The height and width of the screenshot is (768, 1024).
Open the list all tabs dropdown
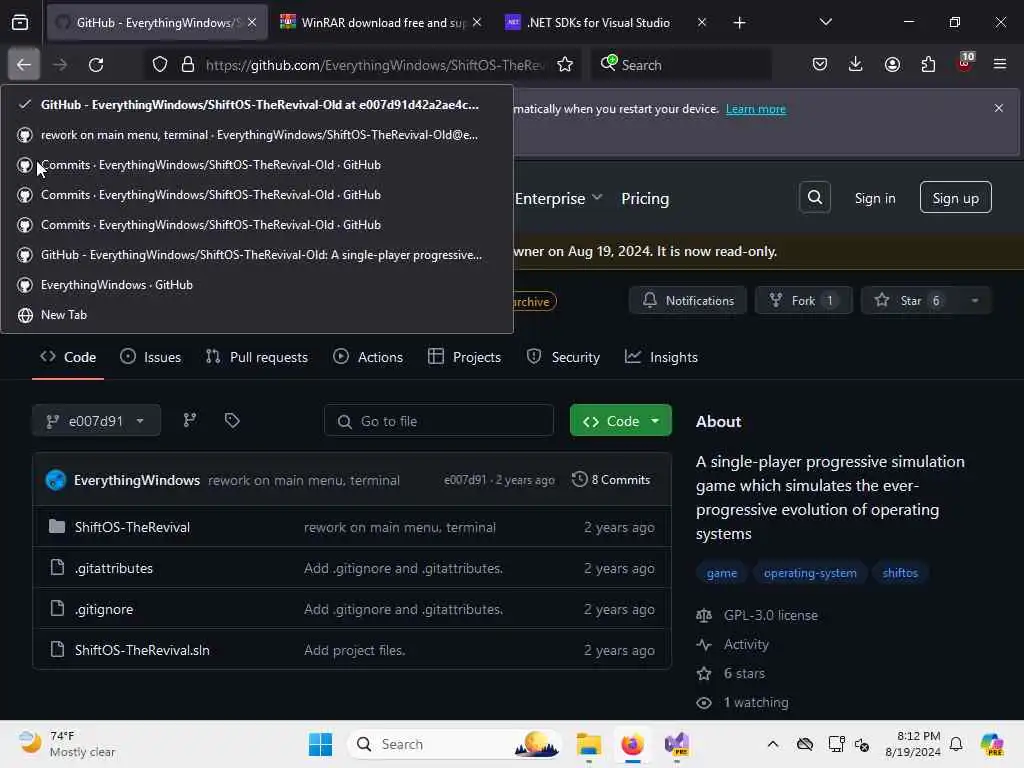pos(825,23)
